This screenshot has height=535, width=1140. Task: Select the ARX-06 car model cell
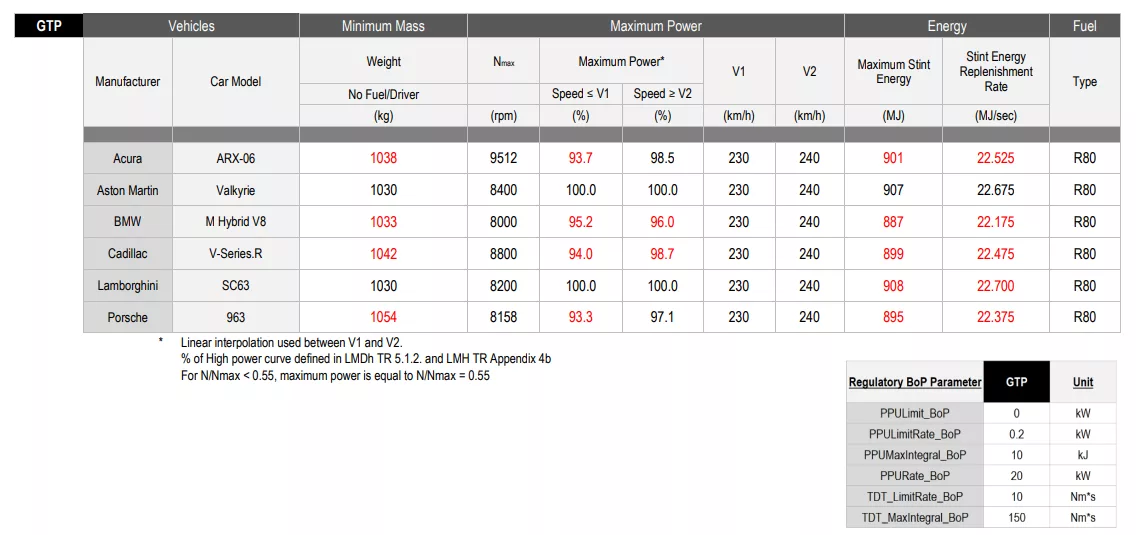pos(236,158)
